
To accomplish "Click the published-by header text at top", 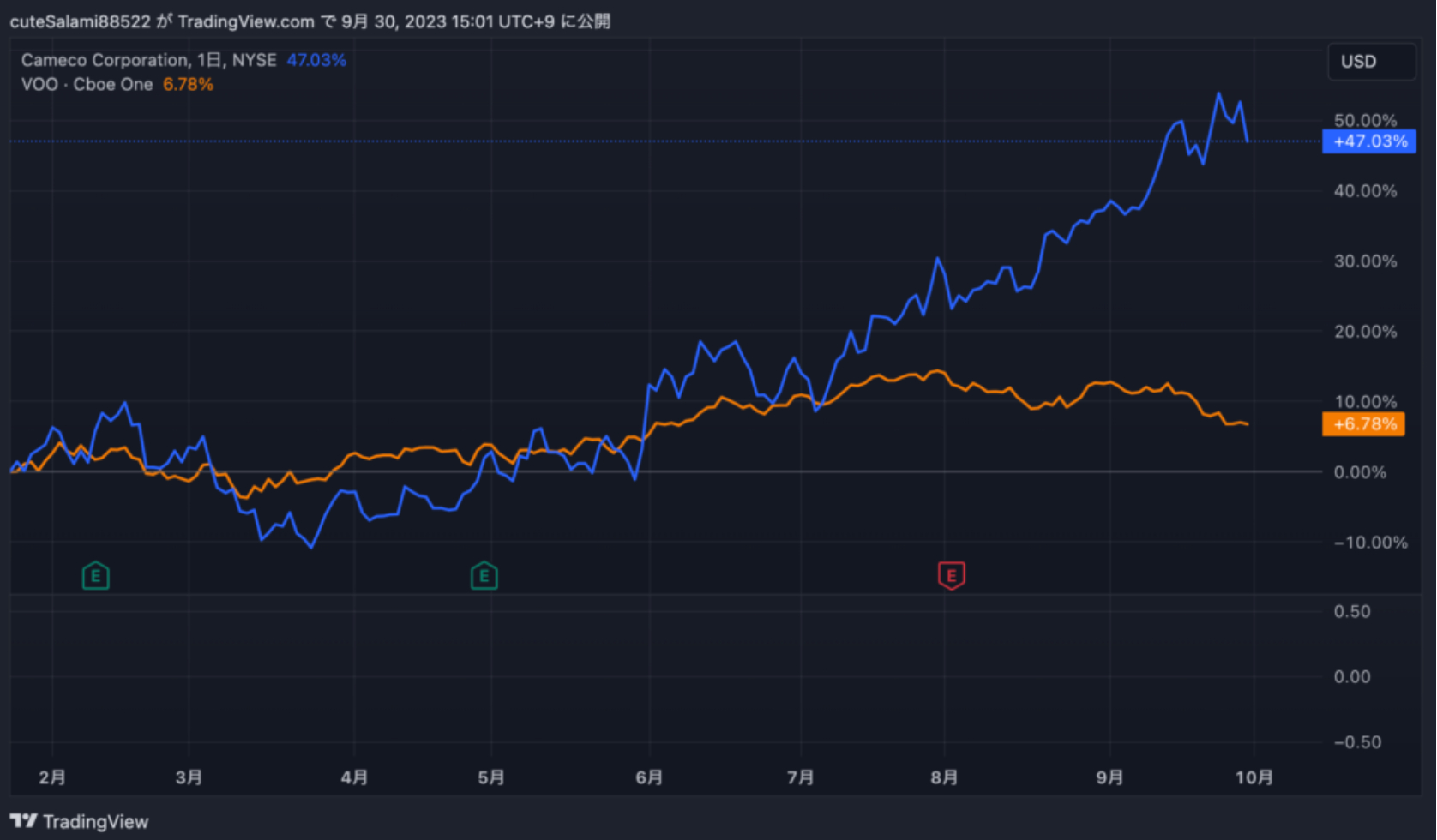I will point(310,21).
